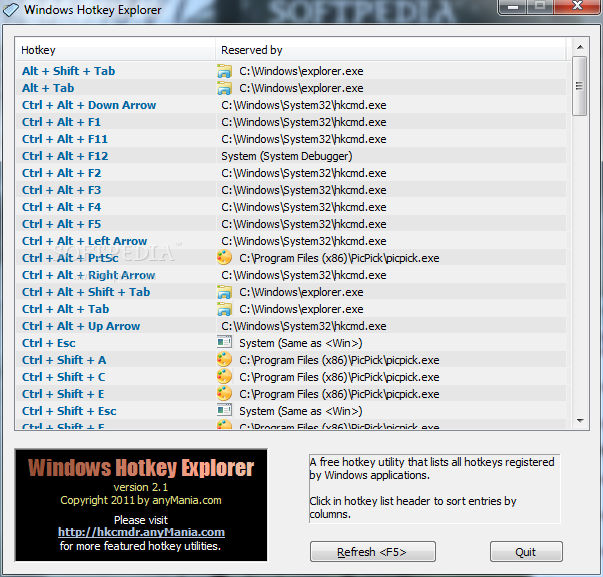This screenshot has height=577, width=603.
Task: Click the explorer.exe path for Alt + Tab
Action: pyautogui.click(x=301, y=88)
